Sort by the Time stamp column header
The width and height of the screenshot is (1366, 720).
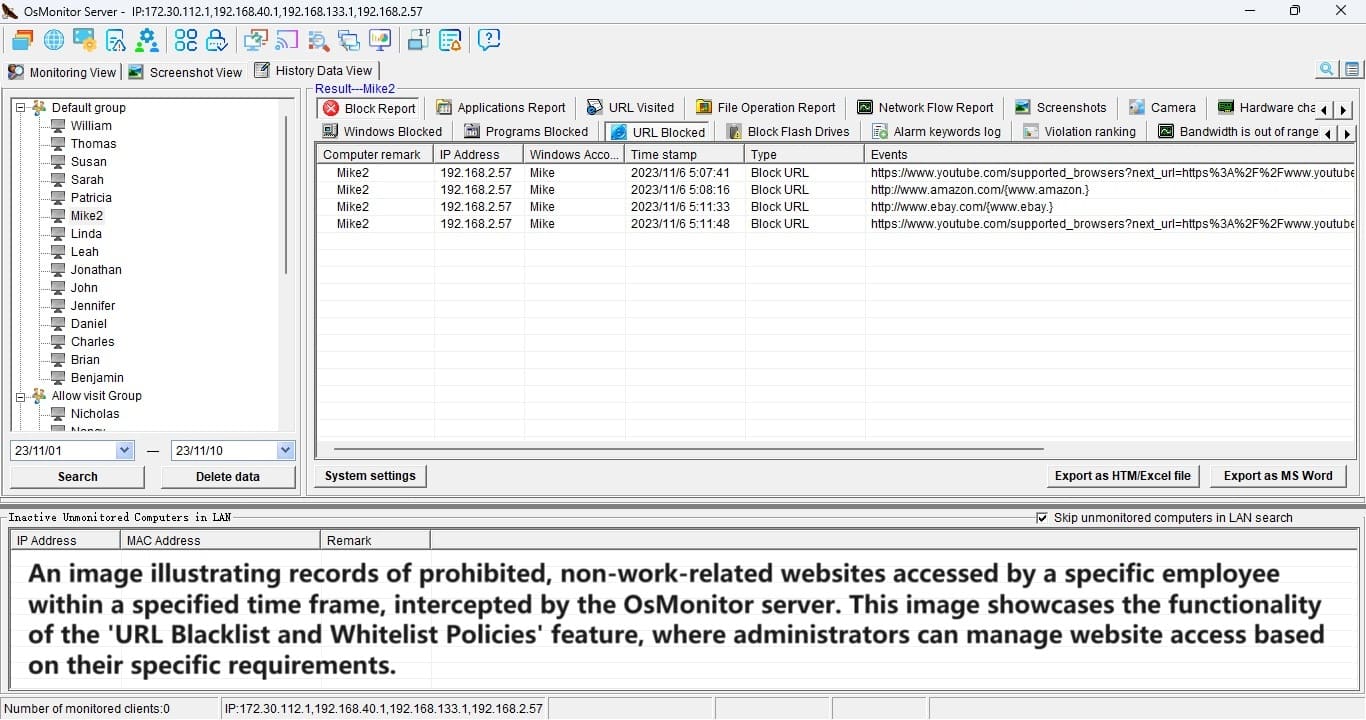(x=685, y=154)
